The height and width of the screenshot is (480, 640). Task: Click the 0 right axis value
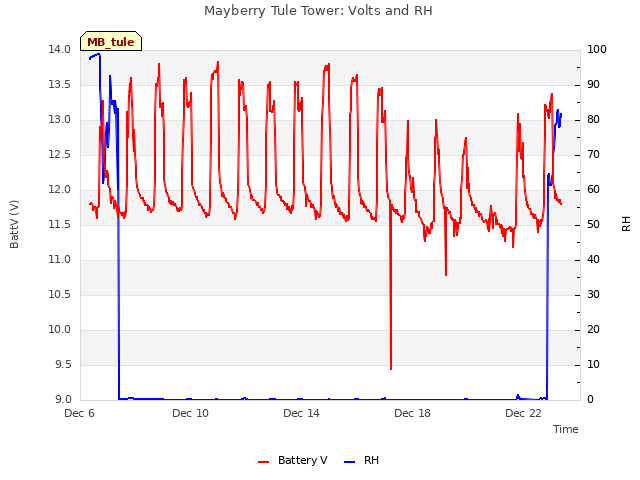tap(590, 400)
